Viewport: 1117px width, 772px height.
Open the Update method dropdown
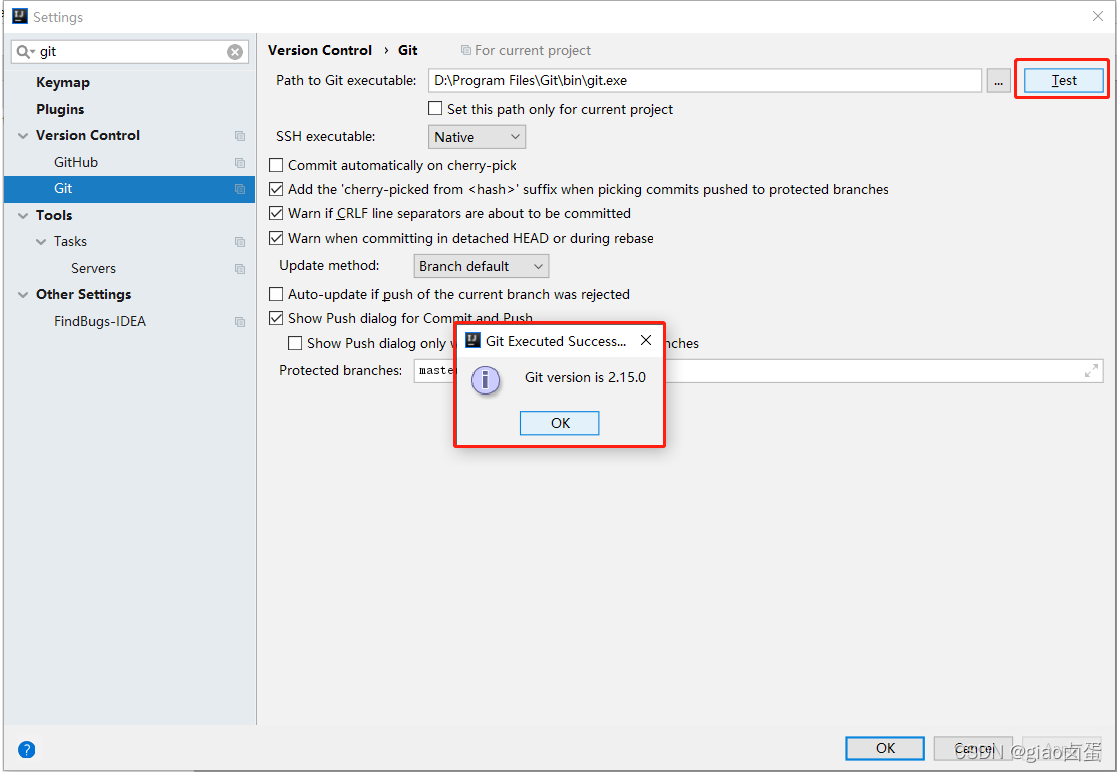pos(481,266)
